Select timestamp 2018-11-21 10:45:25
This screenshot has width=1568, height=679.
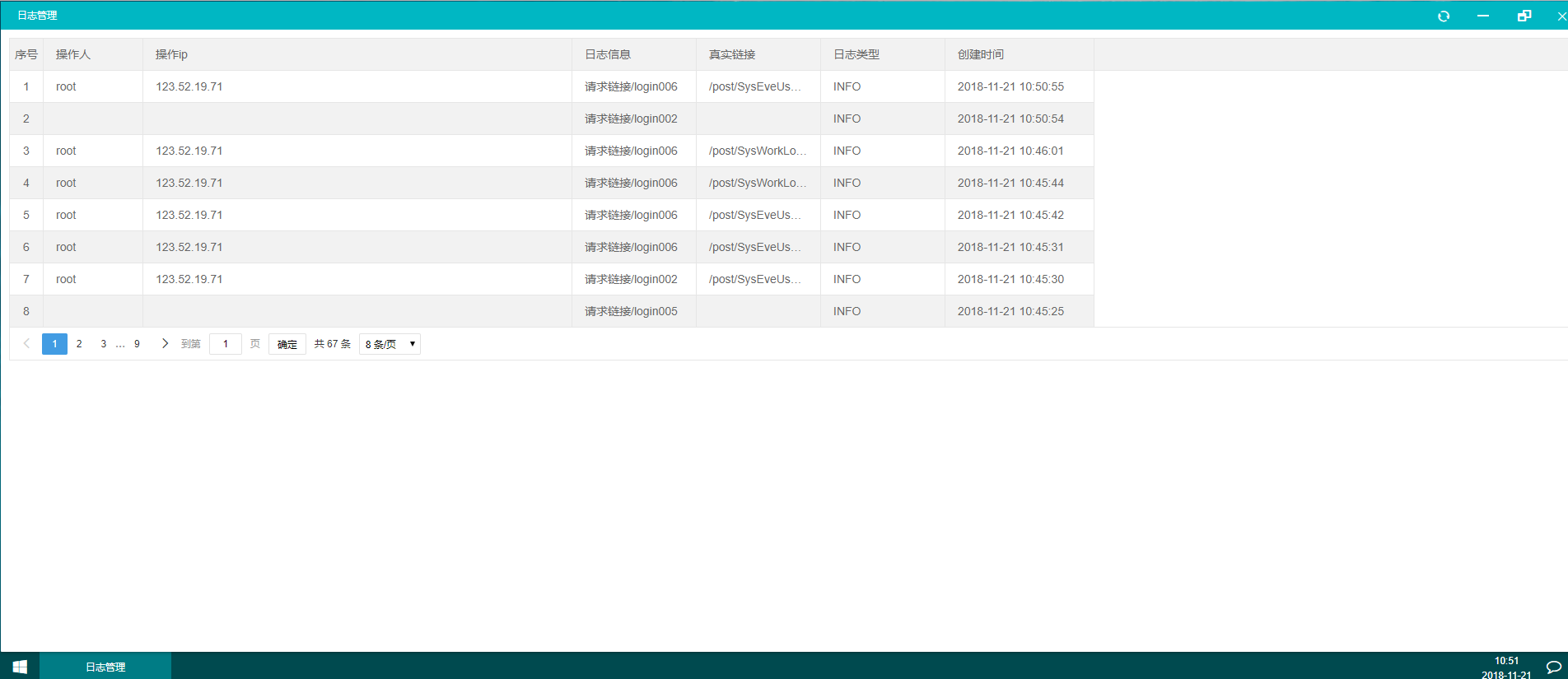(1010, 311)
